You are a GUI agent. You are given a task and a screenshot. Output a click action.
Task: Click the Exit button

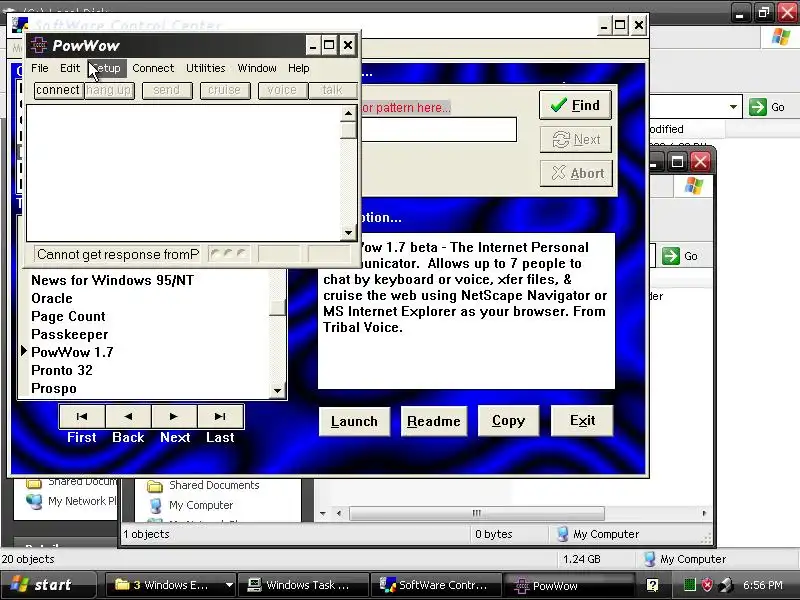[x=582, y=421]
